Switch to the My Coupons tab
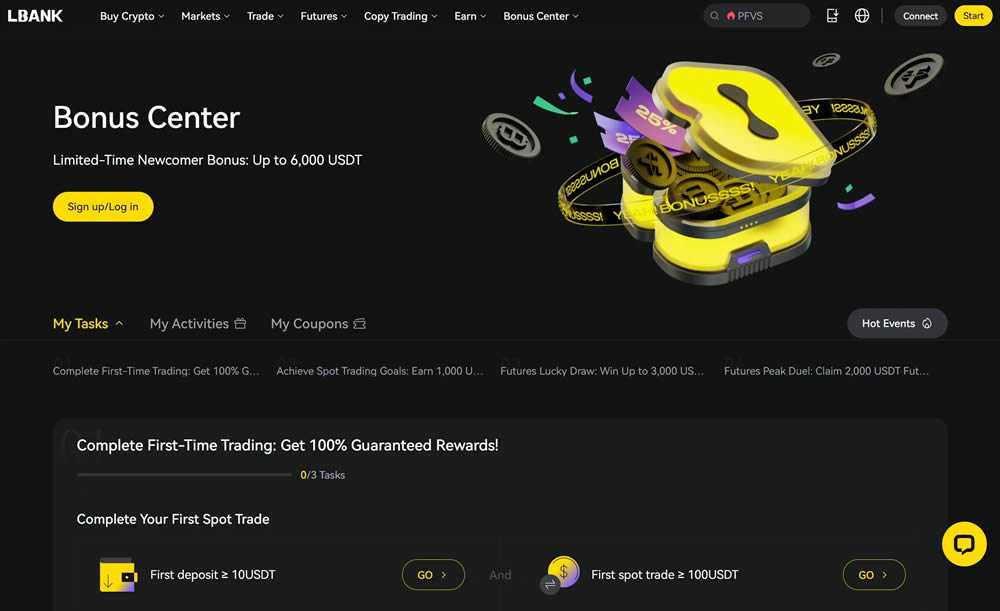 tap(318, 323)
